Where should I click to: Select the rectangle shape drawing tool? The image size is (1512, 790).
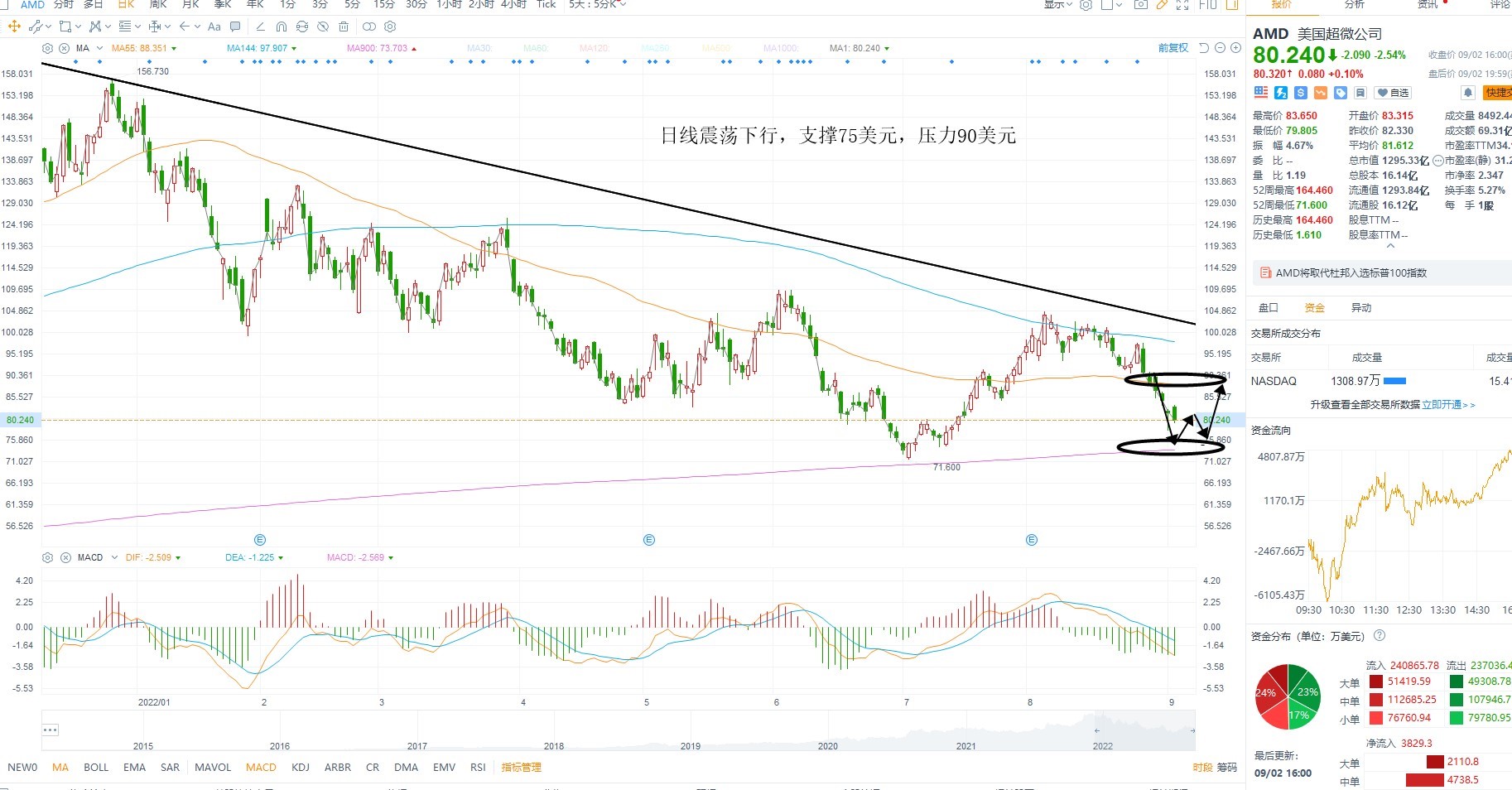pyautogui.click(x=65, y=26)
